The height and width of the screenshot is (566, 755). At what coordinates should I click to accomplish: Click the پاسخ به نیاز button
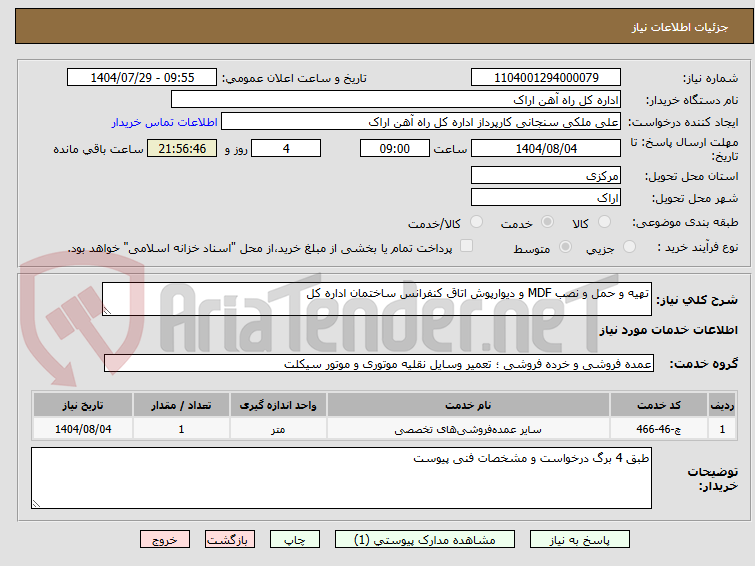[580, 540]
